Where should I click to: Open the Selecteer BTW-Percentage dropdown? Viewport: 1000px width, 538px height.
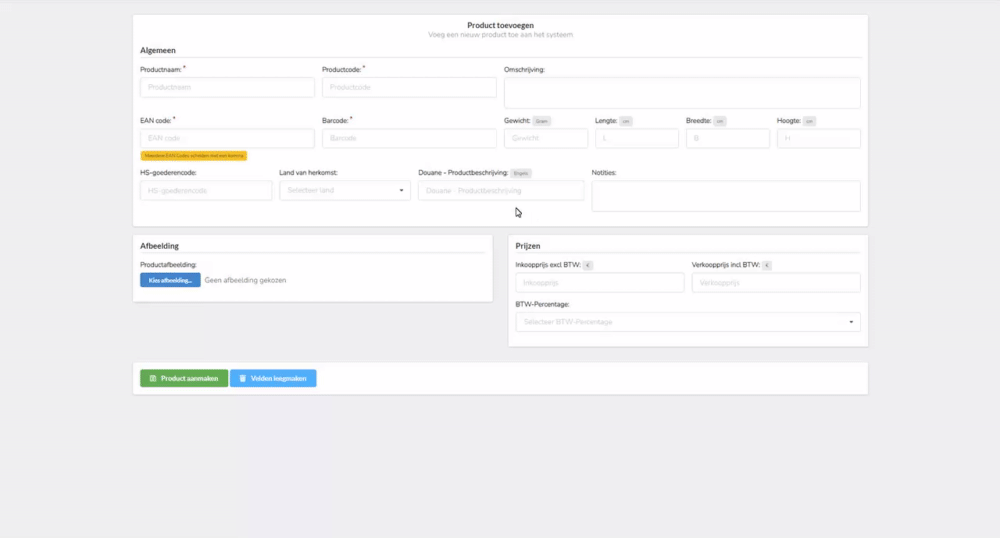pos(688,322)
